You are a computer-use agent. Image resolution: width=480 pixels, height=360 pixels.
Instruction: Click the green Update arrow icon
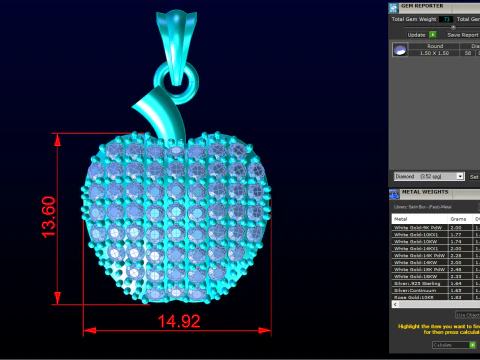point(433,35)
